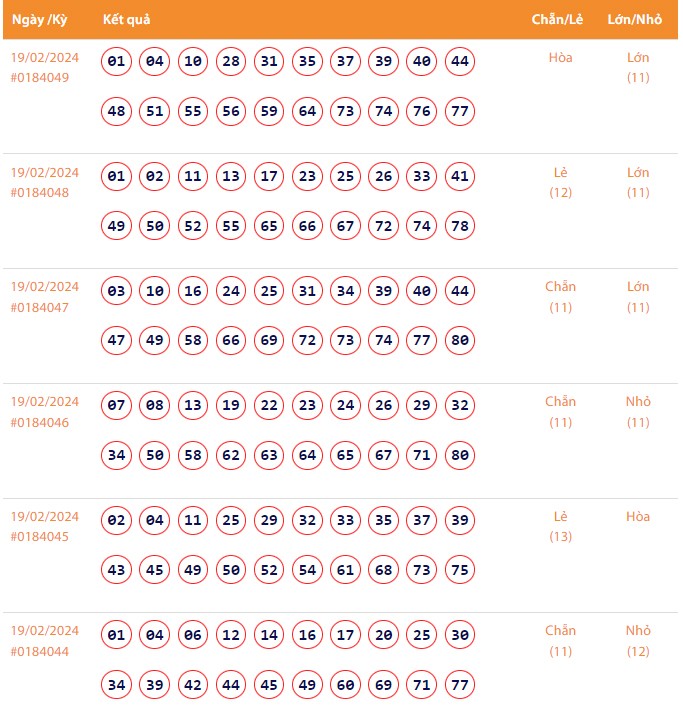Open draw ID #0184049

tap(40, 77)
